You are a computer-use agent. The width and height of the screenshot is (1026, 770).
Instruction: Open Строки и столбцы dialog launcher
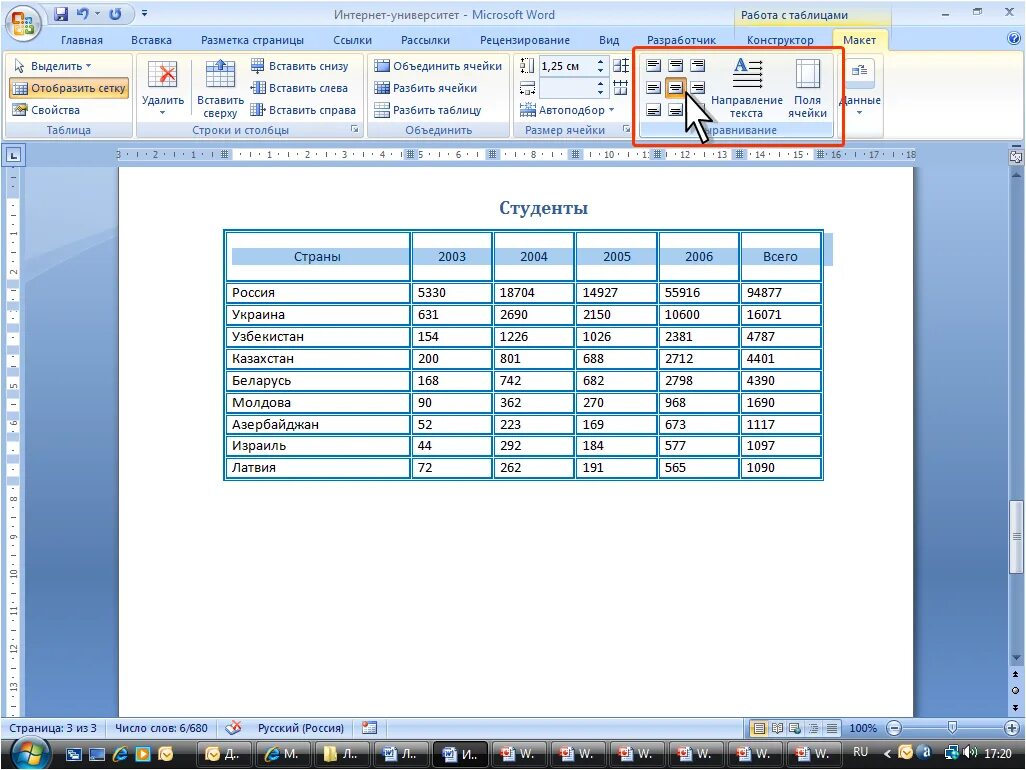[x=355, y=130]
